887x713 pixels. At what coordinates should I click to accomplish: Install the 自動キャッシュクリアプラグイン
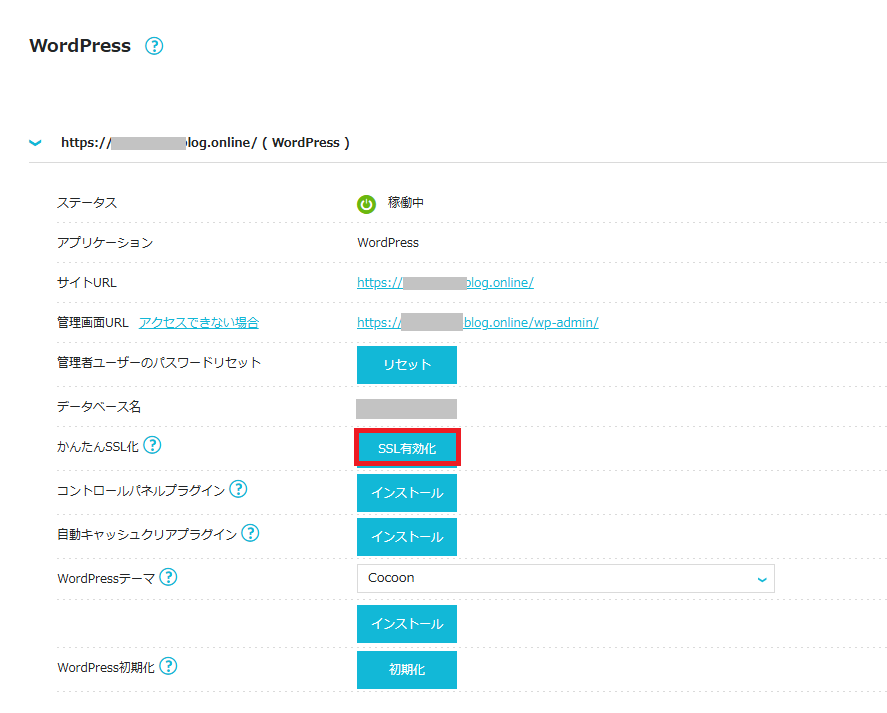tap(407, 537)
